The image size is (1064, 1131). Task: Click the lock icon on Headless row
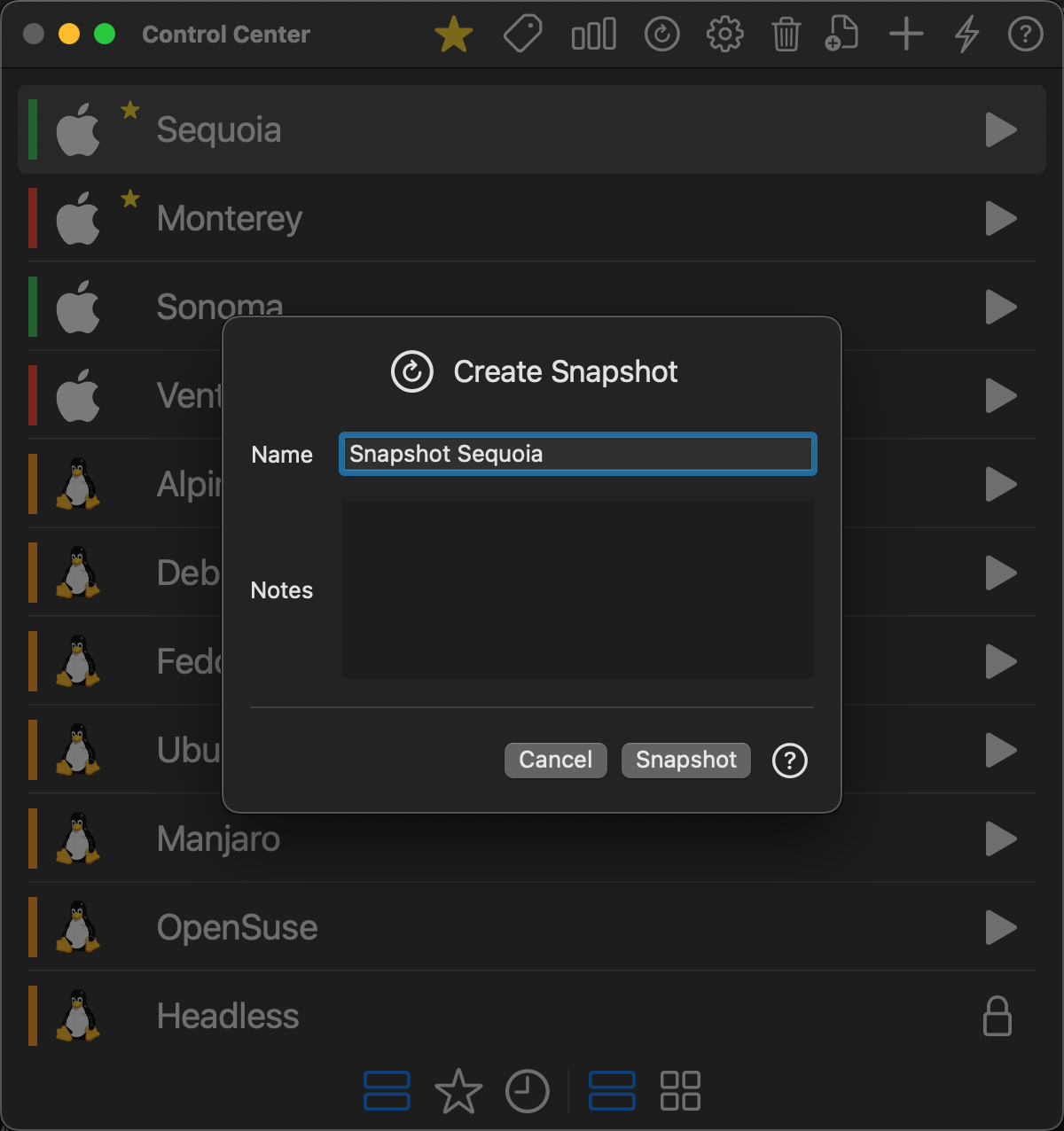[997, 1016]
